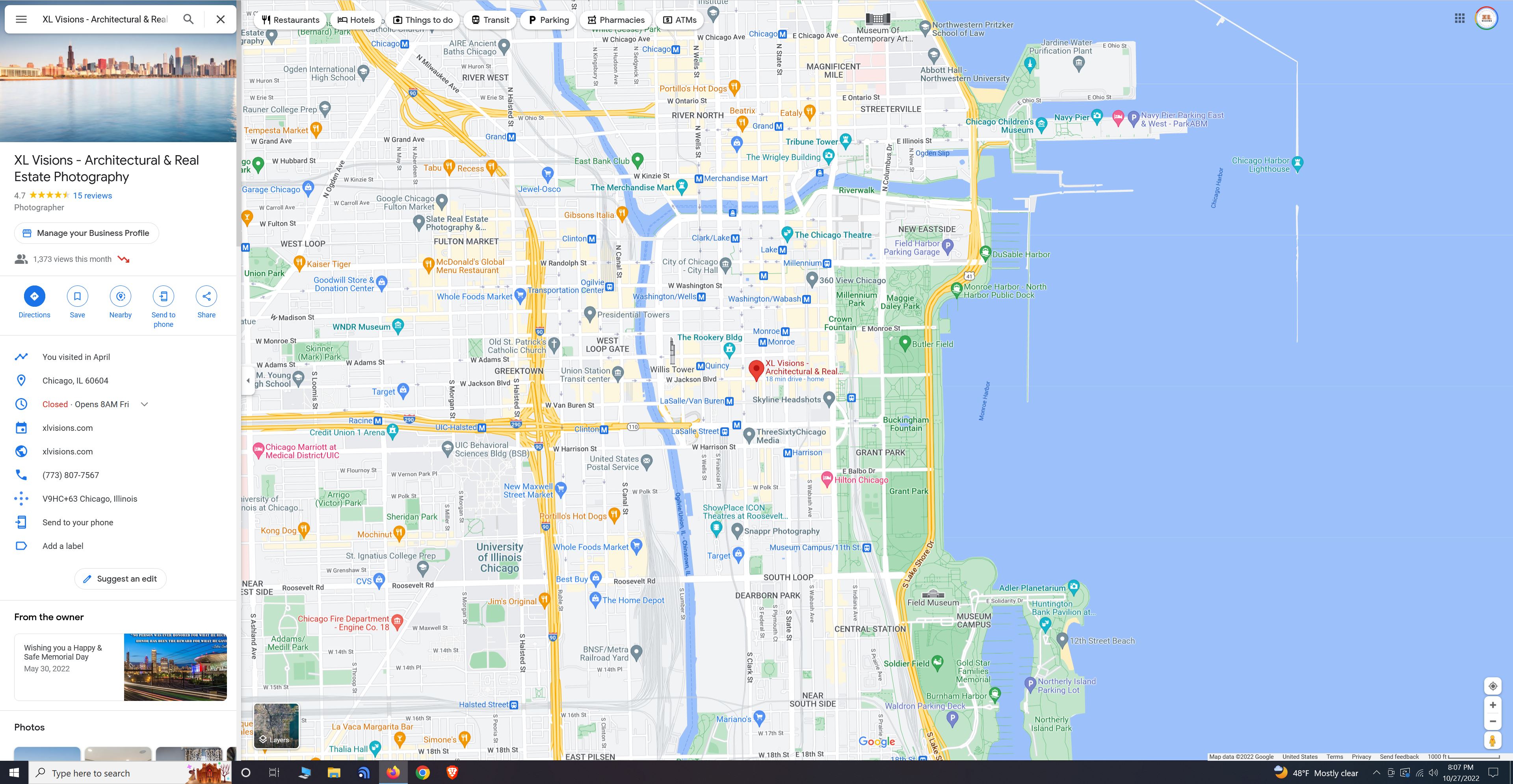Open Firefox from the Windows taskbar
This screenshot has height=784, width=1513.
coord(393,772)
